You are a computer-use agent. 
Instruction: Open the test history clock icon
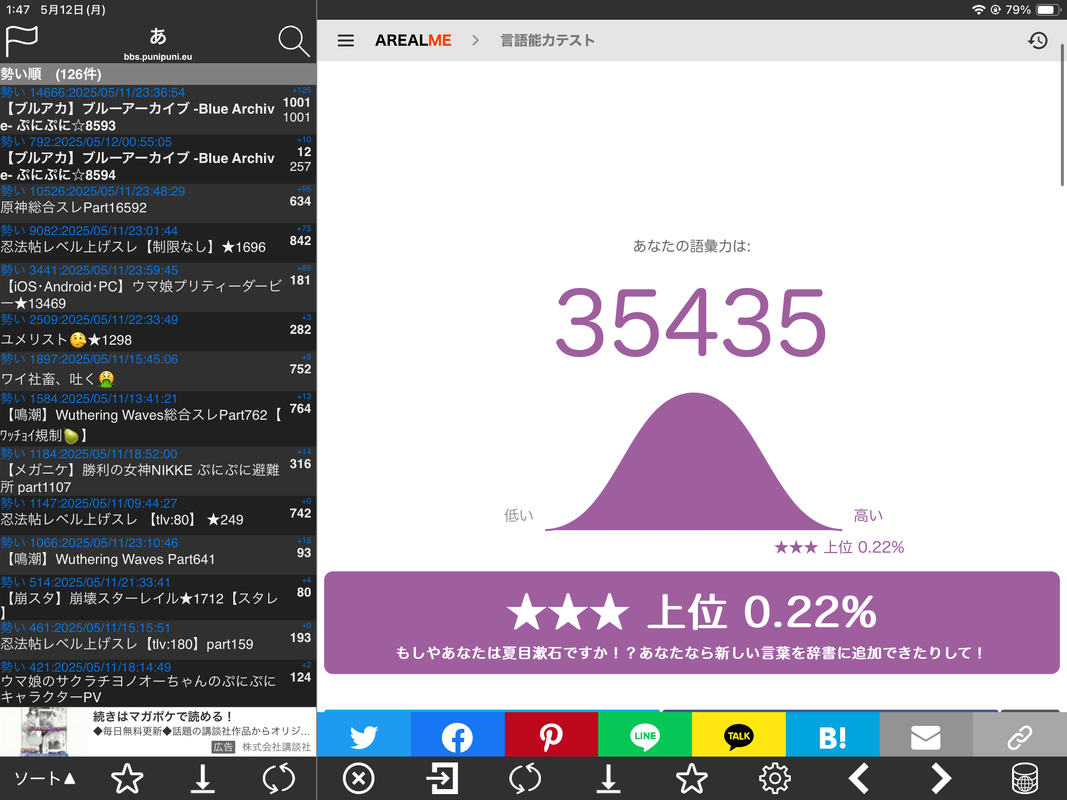pyautogui.click(x=1037, y=41)
